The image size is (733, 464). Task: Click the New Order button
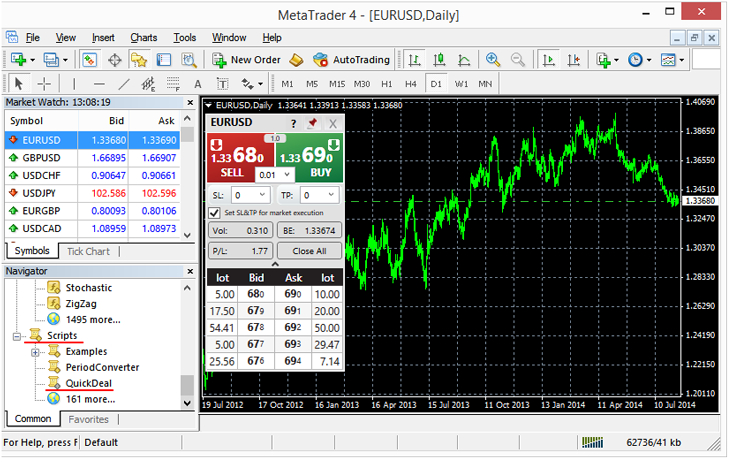coord(246,60)
